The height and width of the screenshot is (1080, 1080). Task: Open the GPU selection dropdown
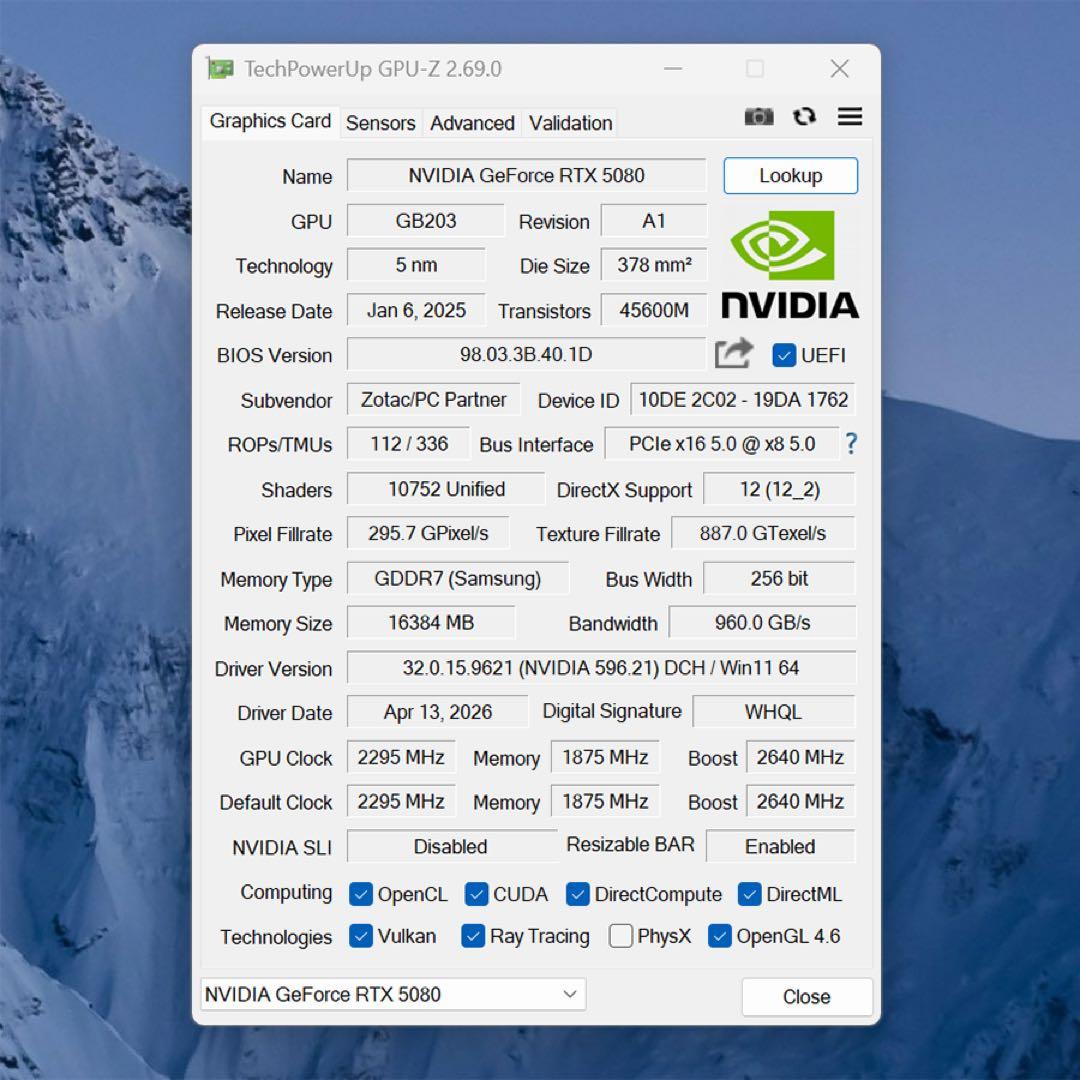(393, 994)
